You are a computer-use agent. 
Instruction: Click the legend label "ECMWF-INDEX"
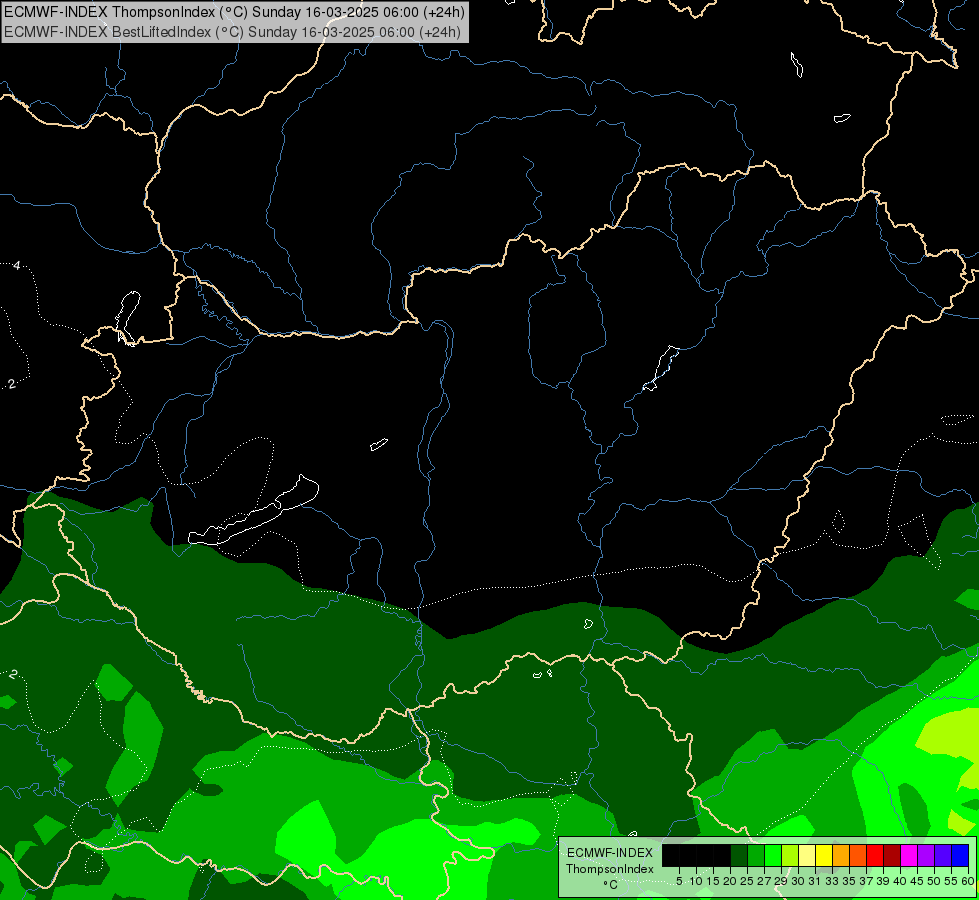click(x=610, y=853)
